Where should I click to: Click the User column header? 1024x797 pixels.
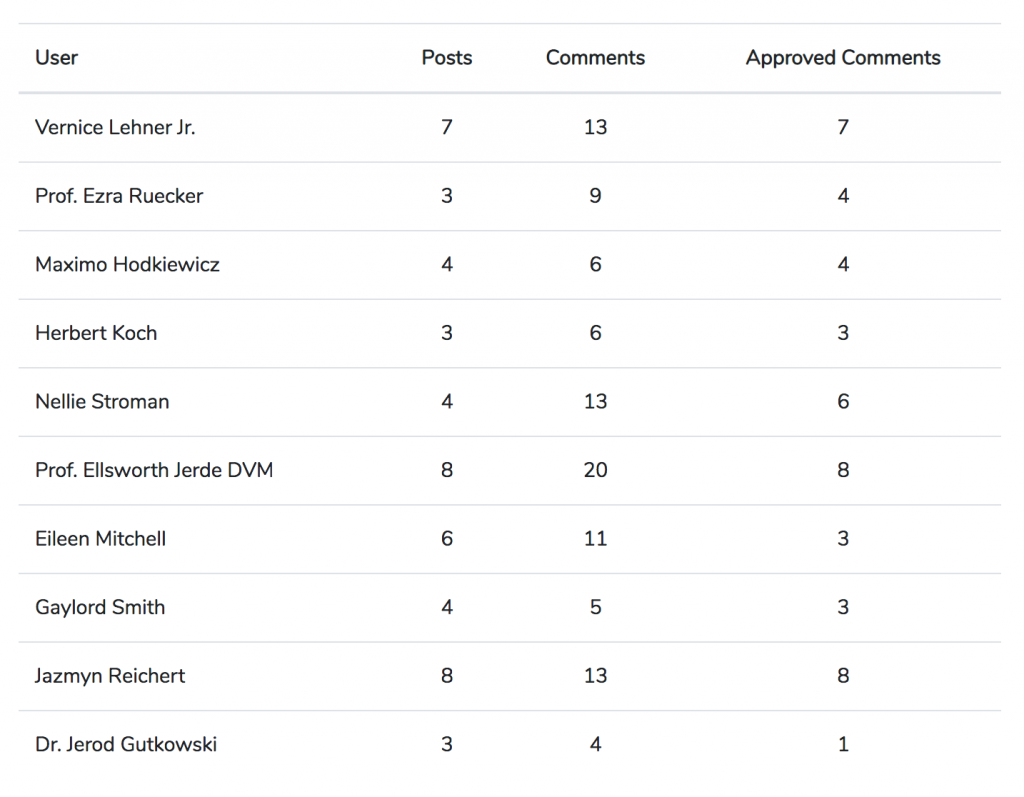[x=56, y=58]
